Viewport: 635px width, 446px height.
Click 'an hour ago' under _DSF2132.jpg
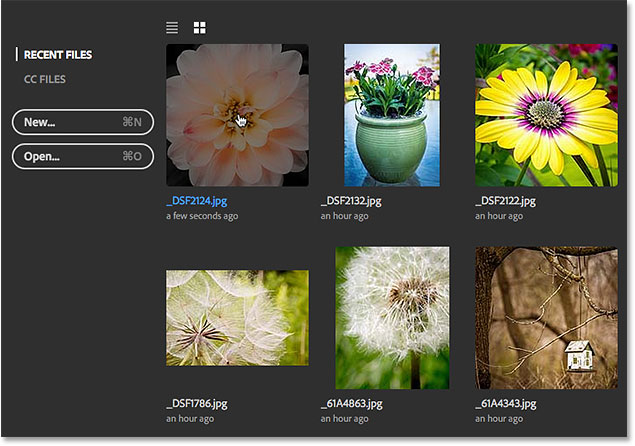coord(345,216)
